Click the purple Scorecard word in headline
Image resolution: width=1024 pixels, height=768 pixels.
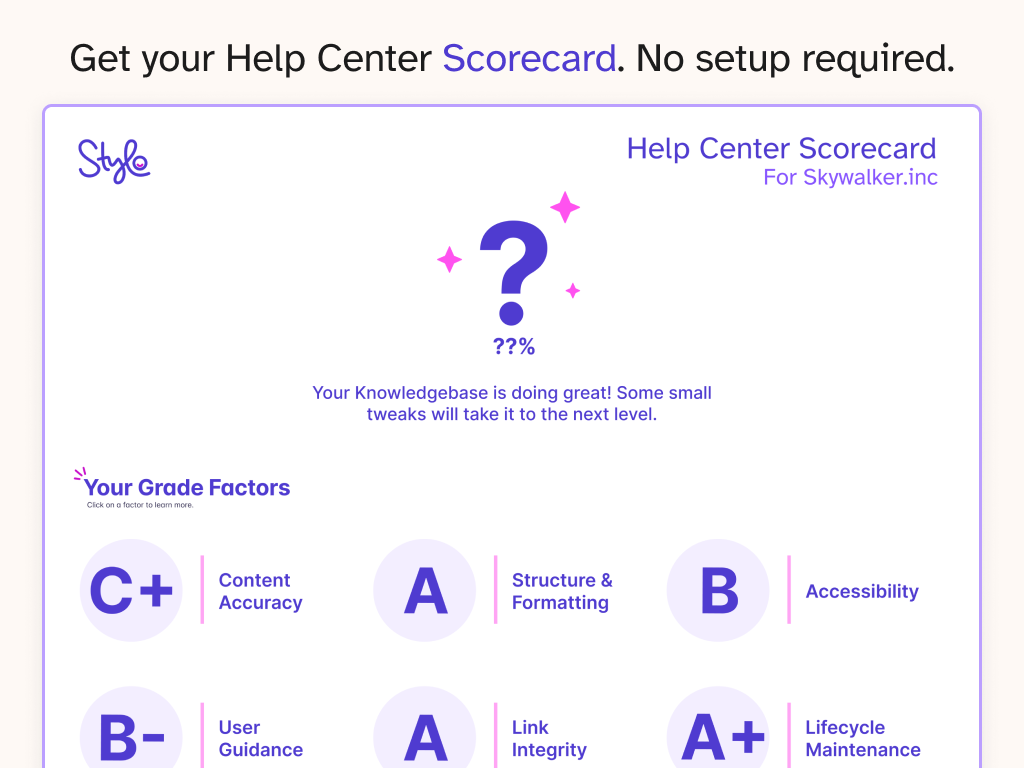click(x=529, y=59)
